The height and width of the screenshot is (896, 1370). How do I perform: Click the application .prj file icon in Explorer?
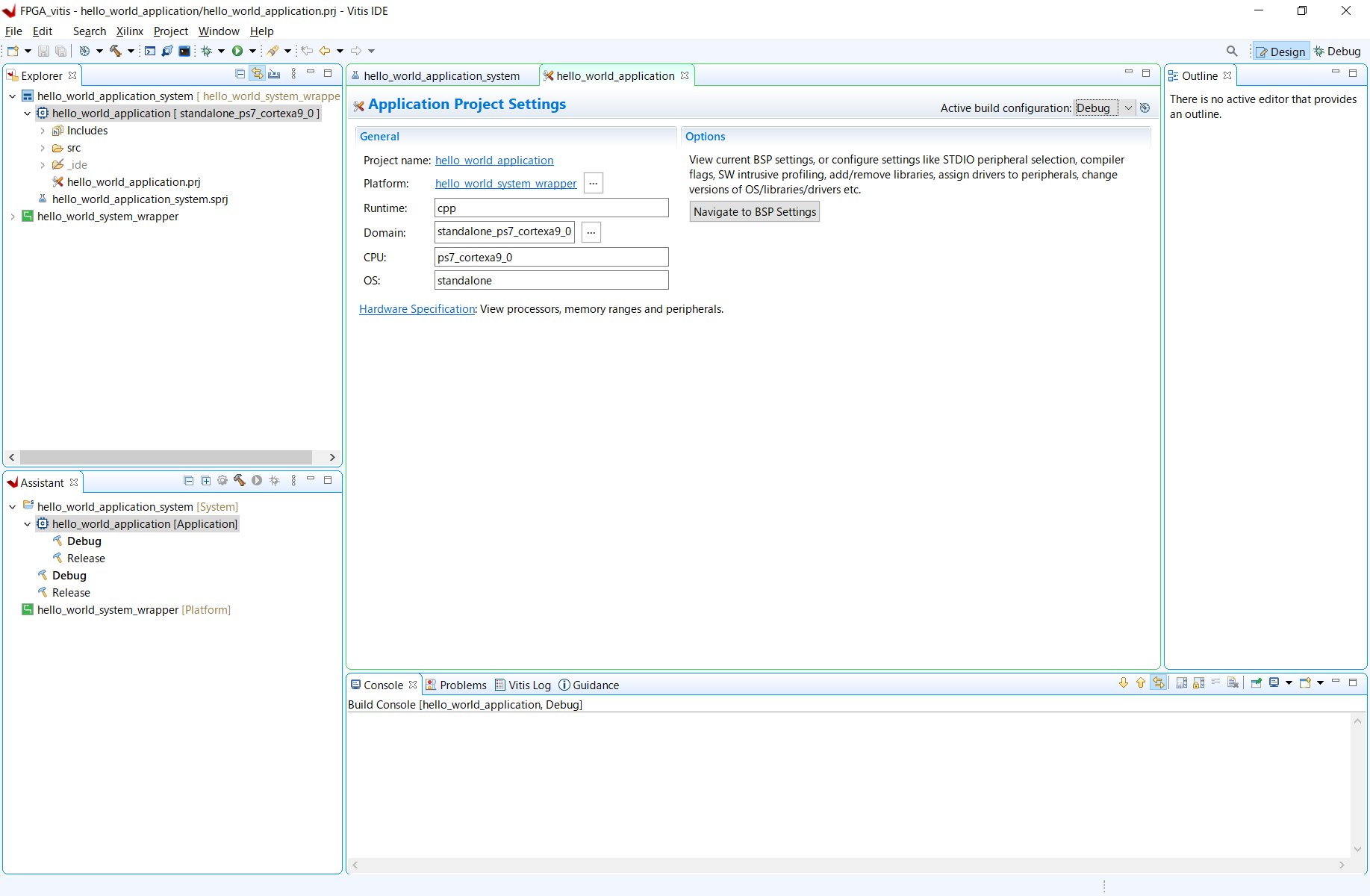click(57, 182)
